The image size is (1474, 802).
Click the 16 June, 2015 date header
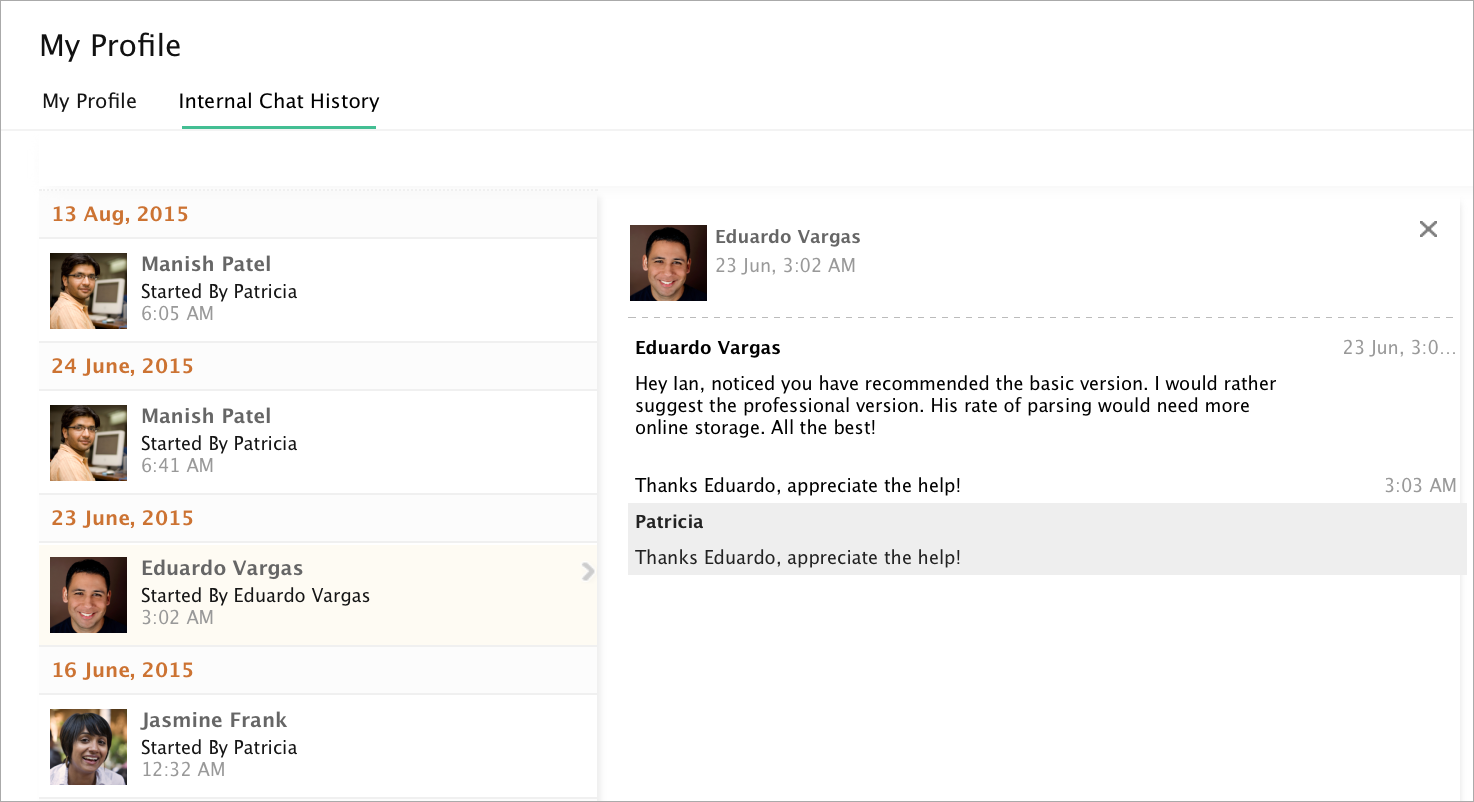(x=122, y=670)
